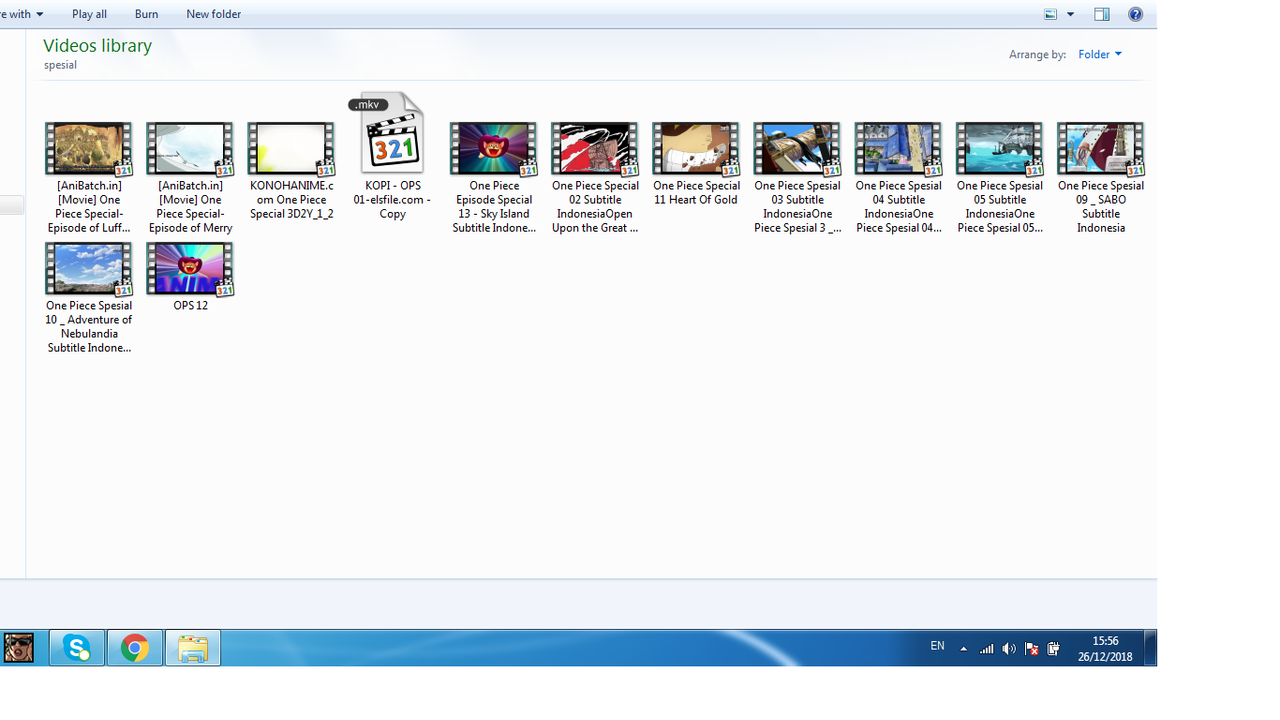Screen dimensions: 1280x720
Task: Open the clock showing 15:56
Action: (x=1105, y=648)
